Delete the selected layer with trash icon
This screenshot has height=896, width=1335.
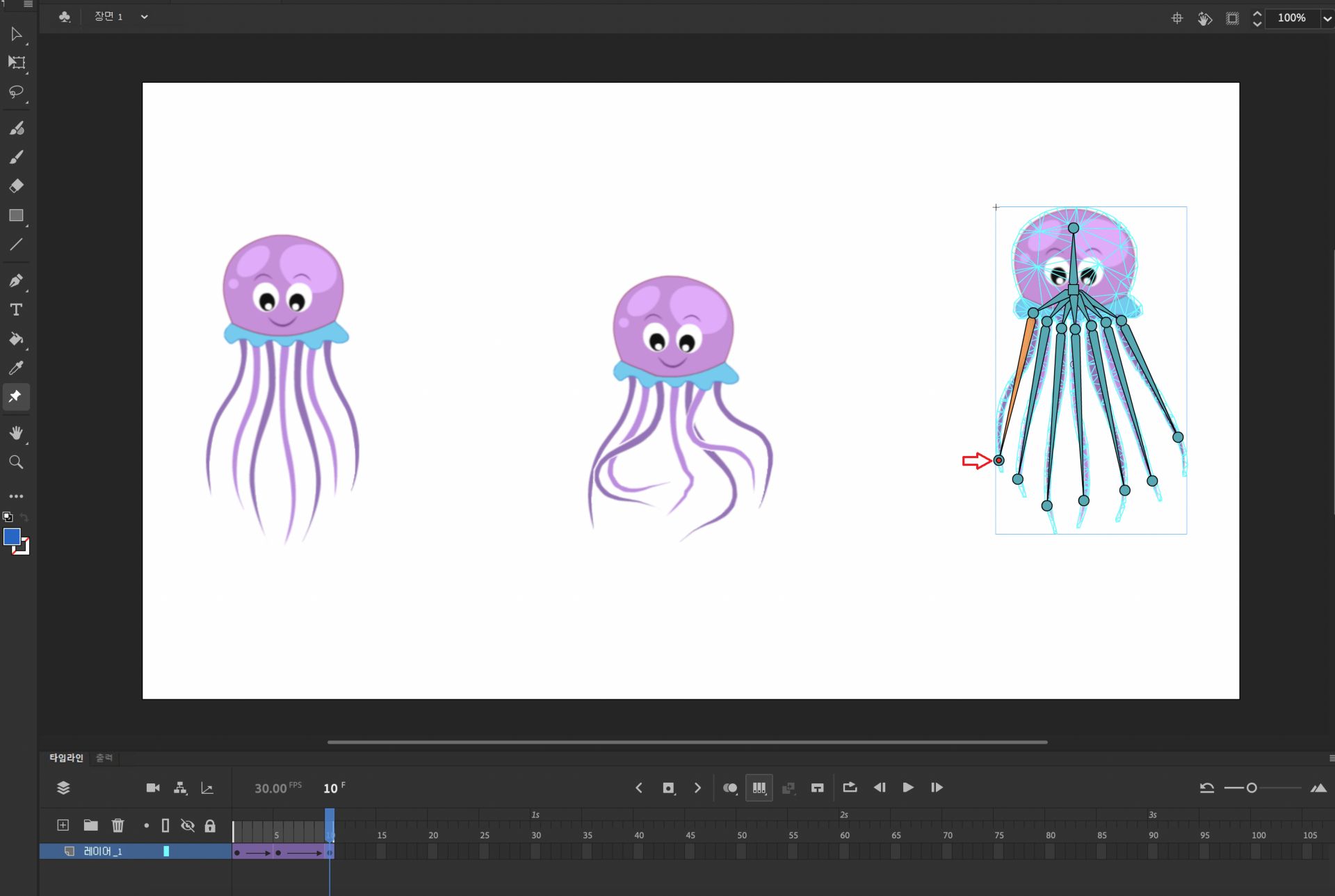[118, 826]
